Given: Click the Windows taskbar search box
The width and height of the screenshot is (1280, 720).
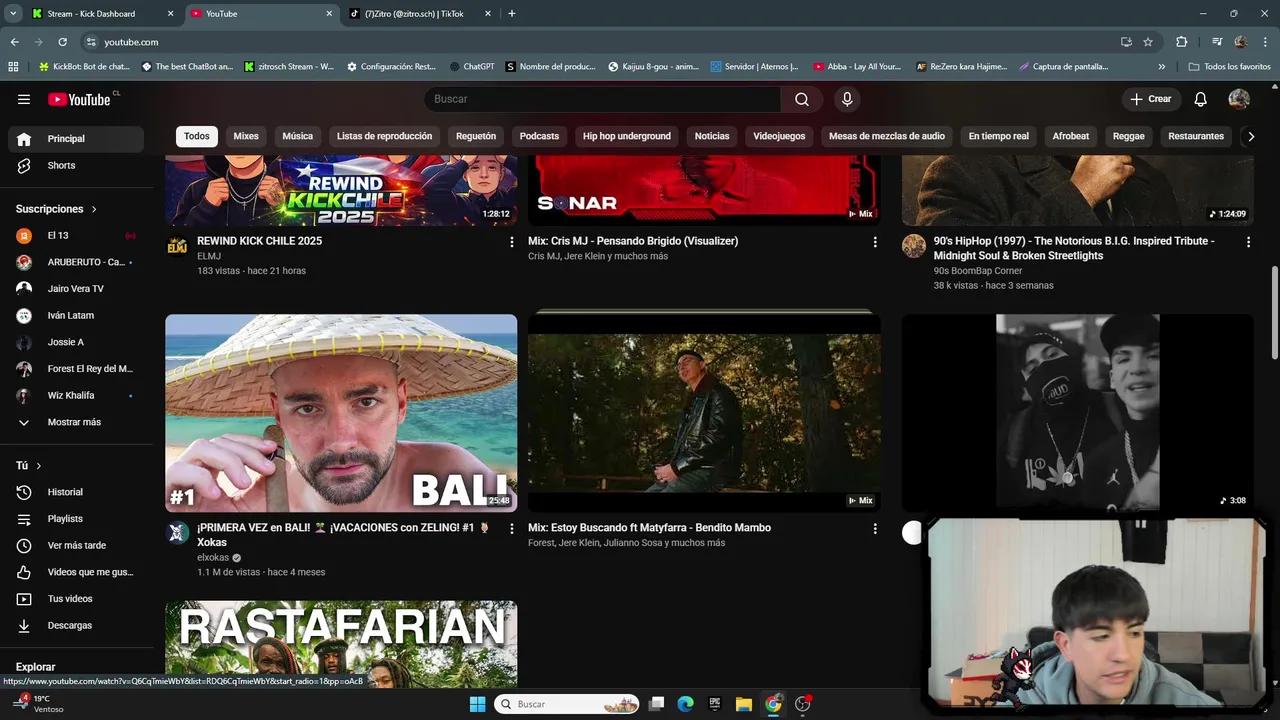Looking at the screenshot, I should 567,704.
